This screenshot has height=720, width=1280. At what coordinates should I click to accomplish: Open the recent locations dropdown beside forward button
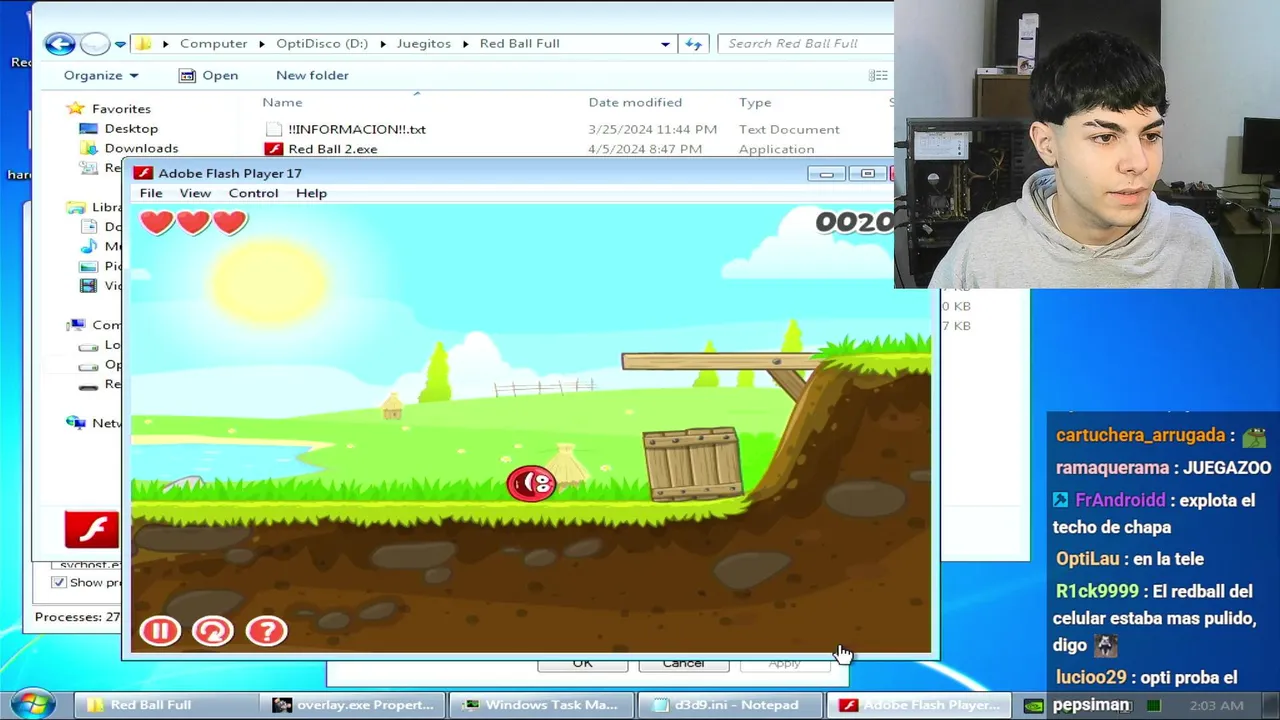[x=120, y=44]
